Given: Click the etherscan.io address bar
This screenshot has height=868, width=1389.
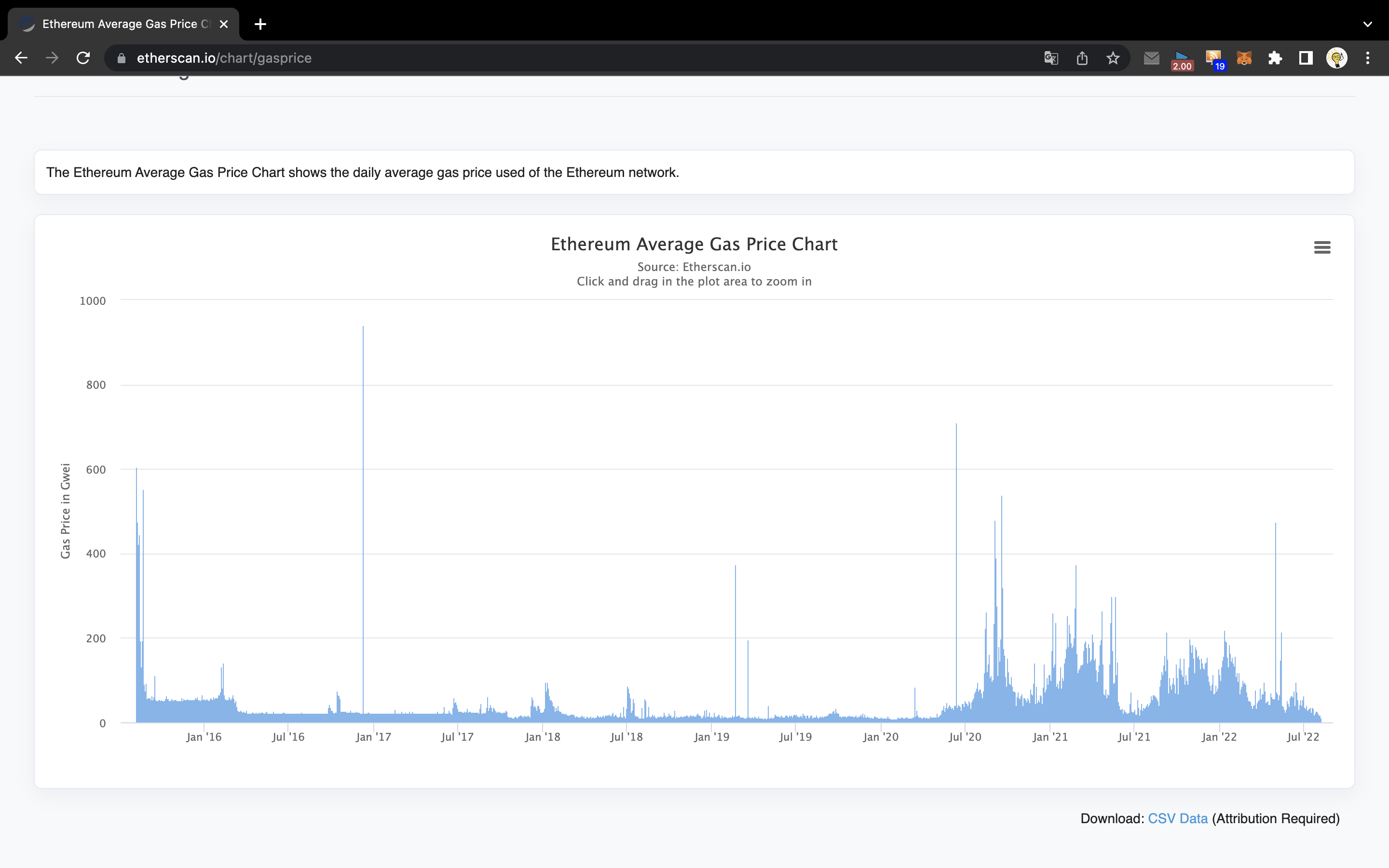Looking at the screenshot, I should pos(574,58).
